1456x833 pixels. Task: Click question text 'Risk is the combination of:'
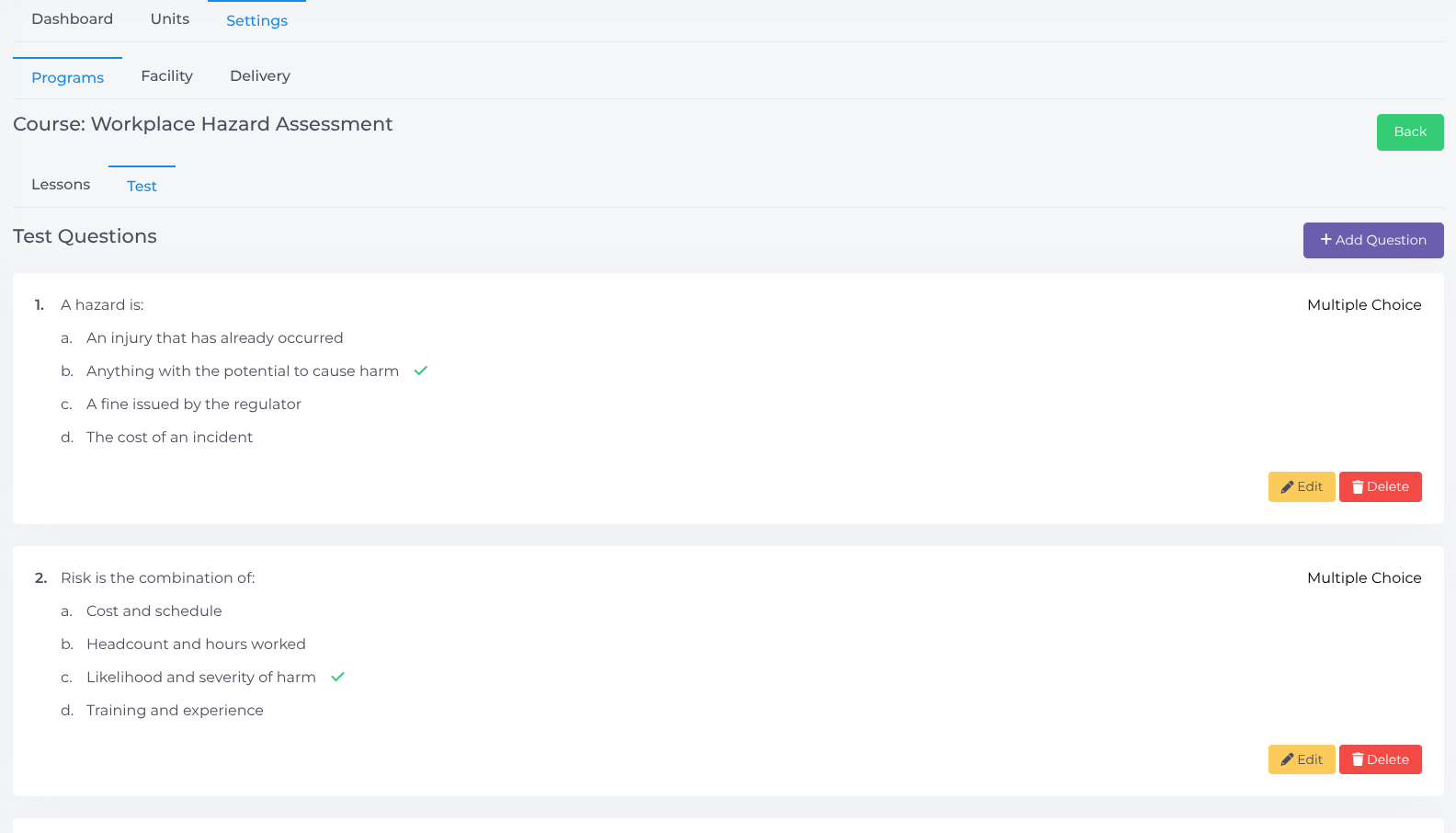158,578
